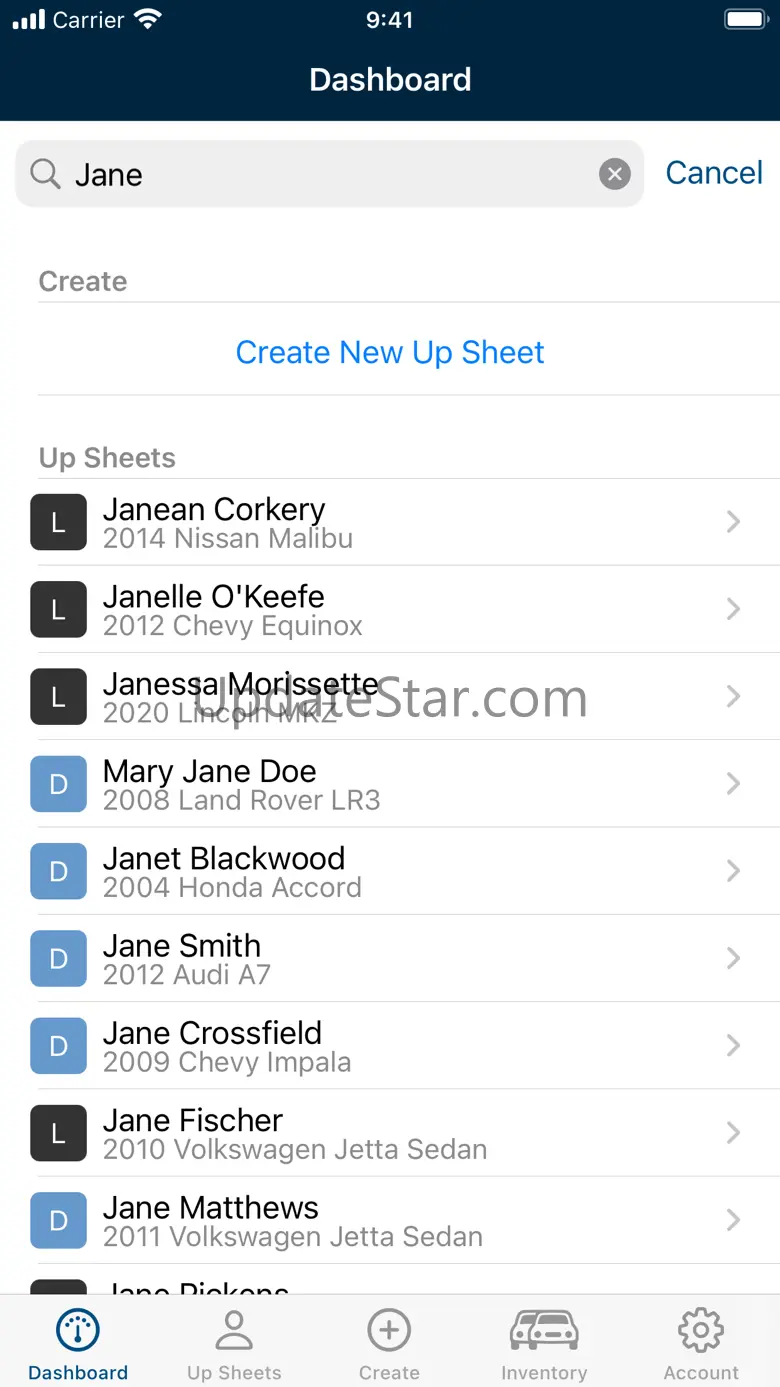This screenshot has width=780, height=1387.
Task: Tap the L badge beside Jane Fischer
Action: 59,1133
